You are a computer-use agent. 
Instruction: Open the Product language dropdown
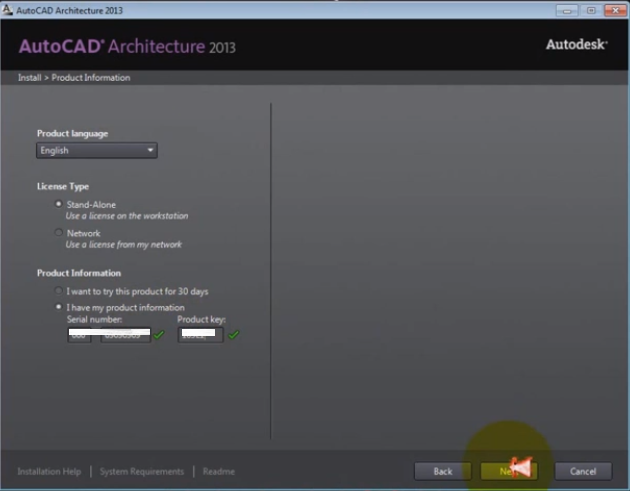pyautogui.click(x=97, y=150)
